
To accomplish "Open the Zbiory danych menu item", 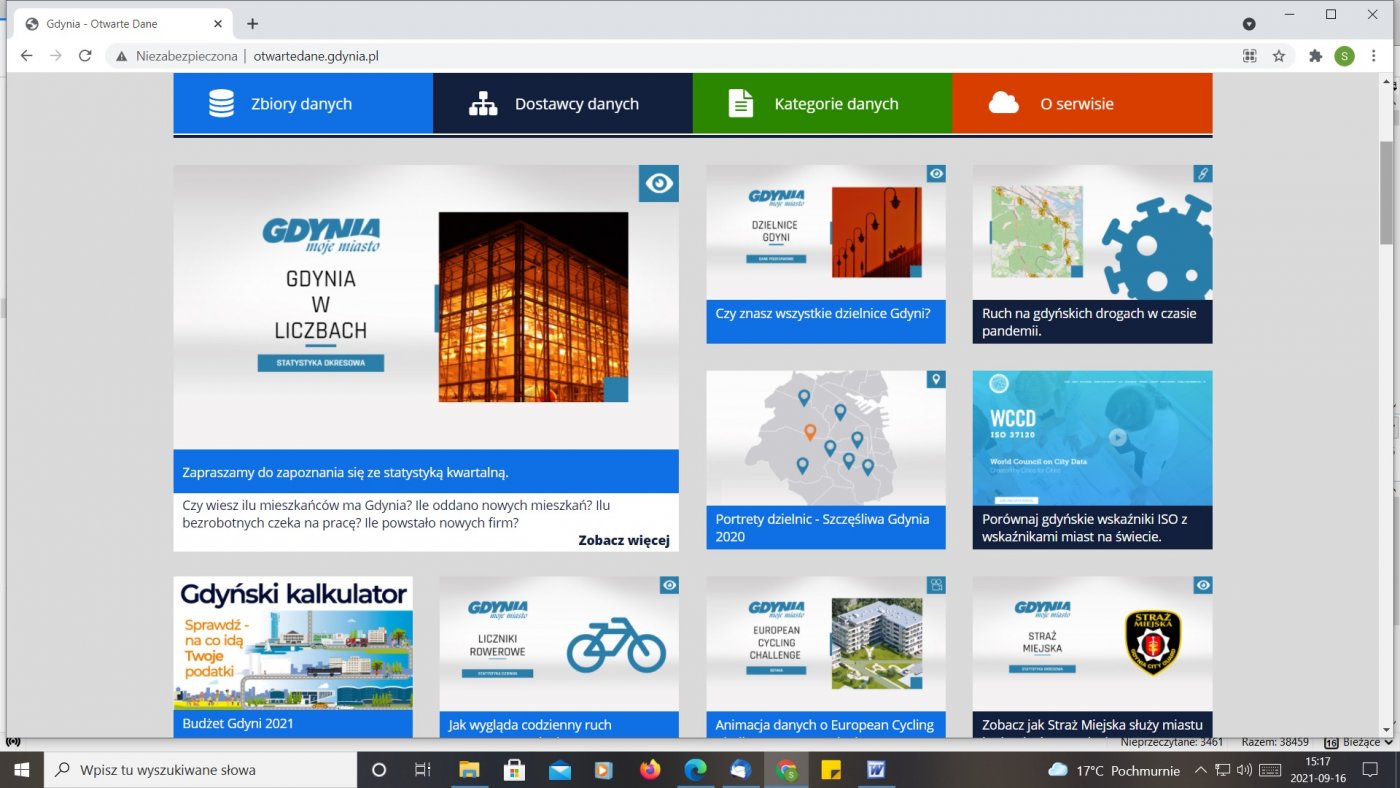I will (x=303, y=103).
